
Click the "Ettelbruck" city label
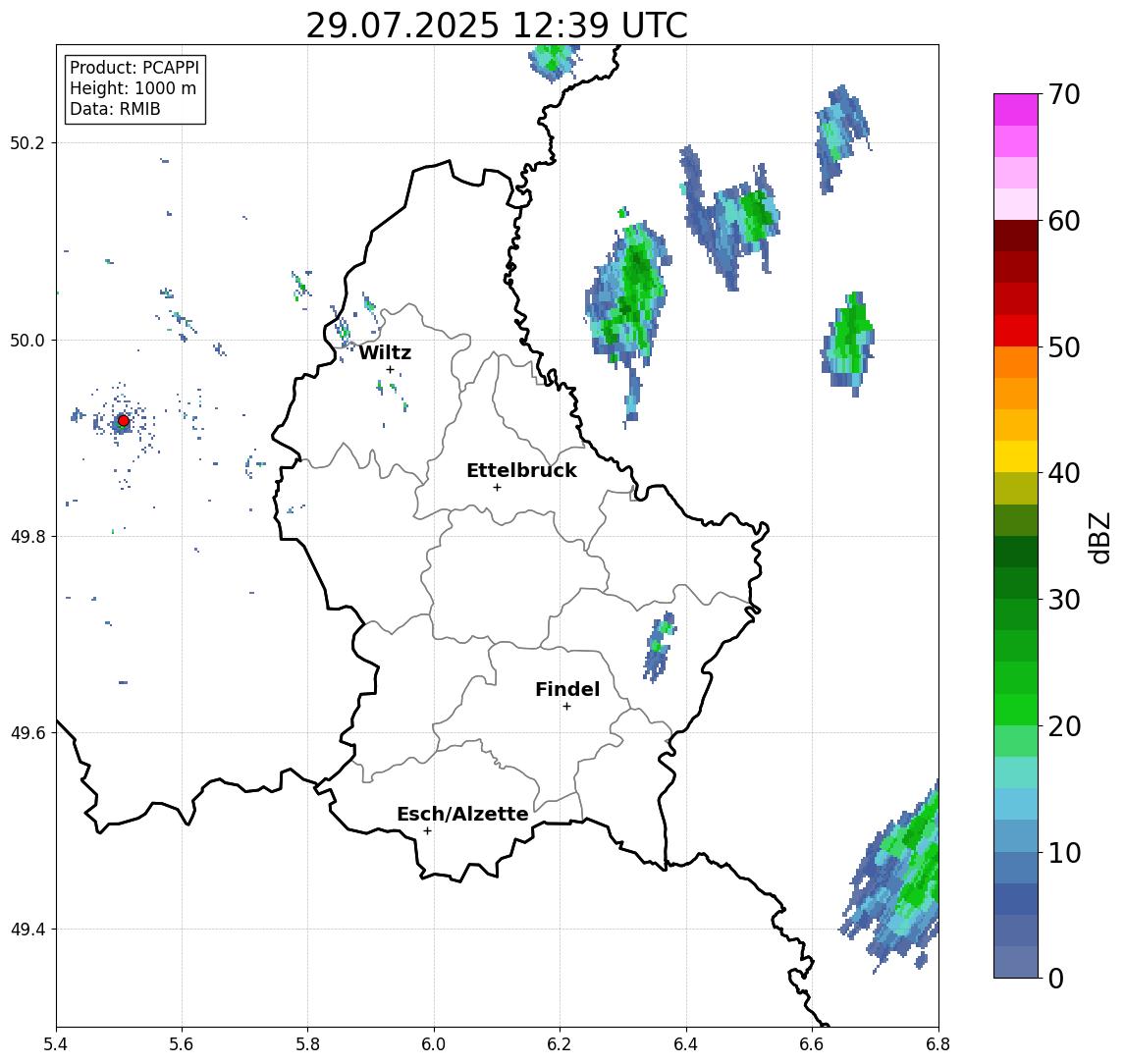(522, 470)
